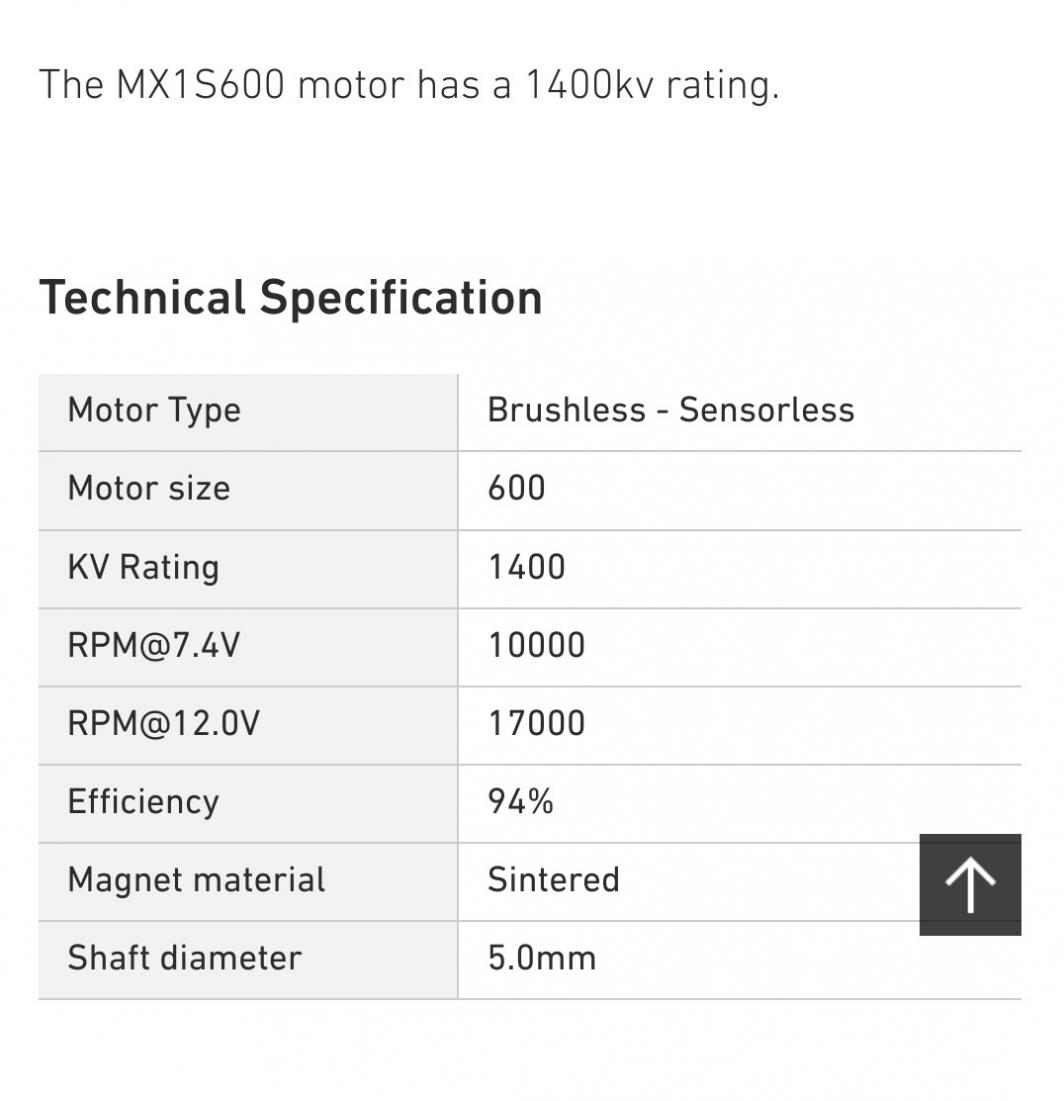Click the scroll-to-top arrow button
This screenshot has height=1101, width=1064.
click(x=970, y=885)
